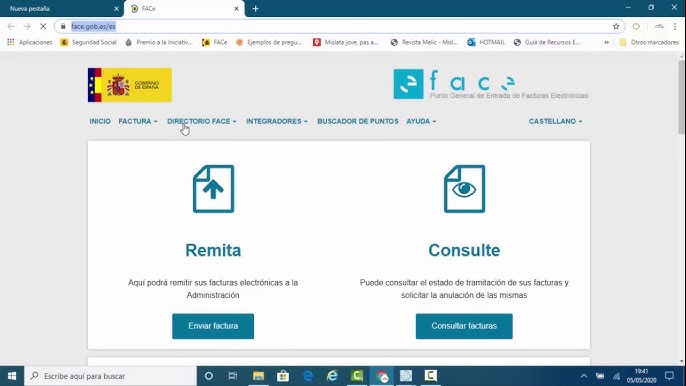Click the Gobierno de España emblem

tap(130, 85)
